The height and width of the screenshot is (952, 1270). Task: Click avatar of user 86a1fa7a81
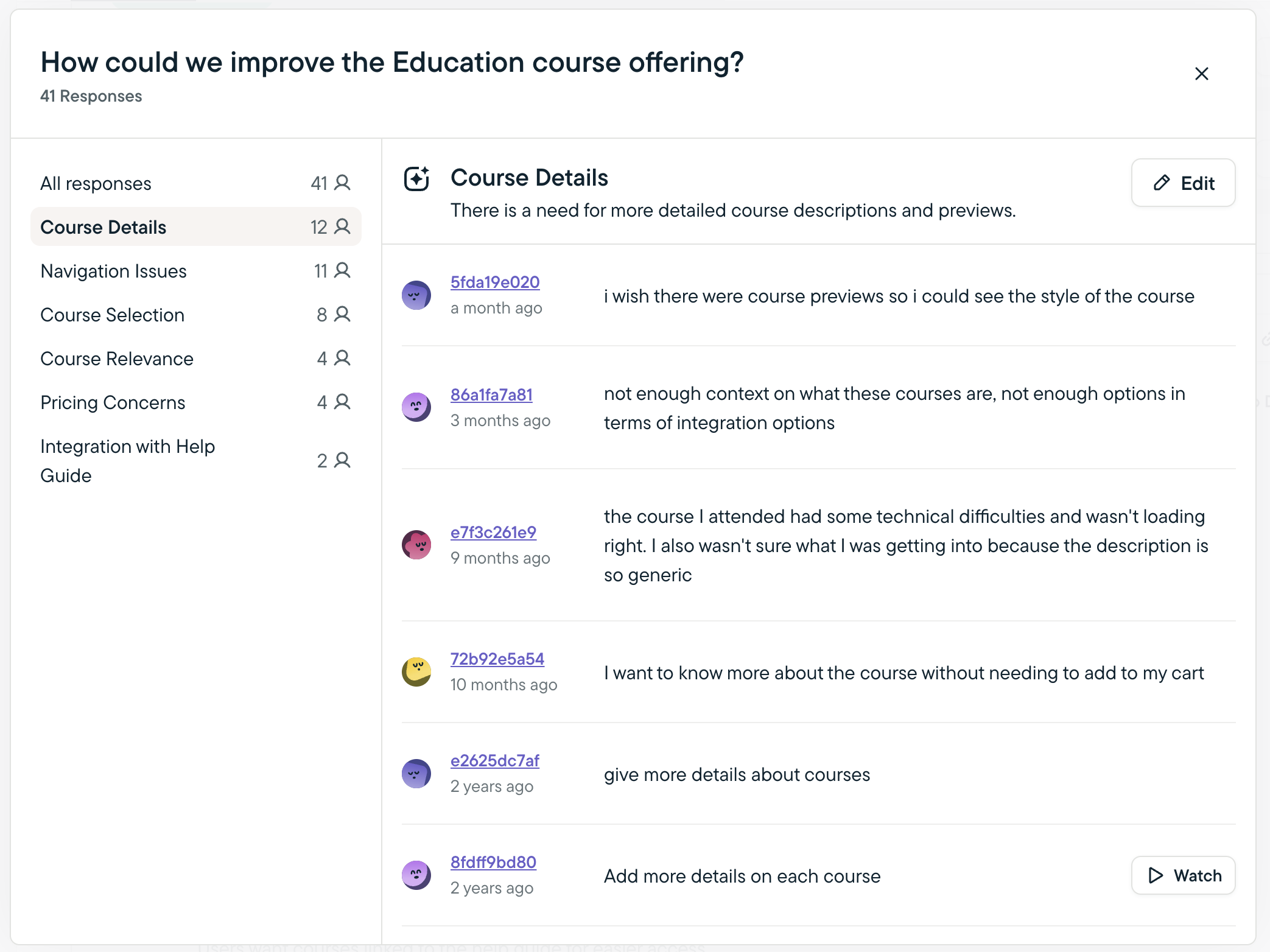[416, 407]
